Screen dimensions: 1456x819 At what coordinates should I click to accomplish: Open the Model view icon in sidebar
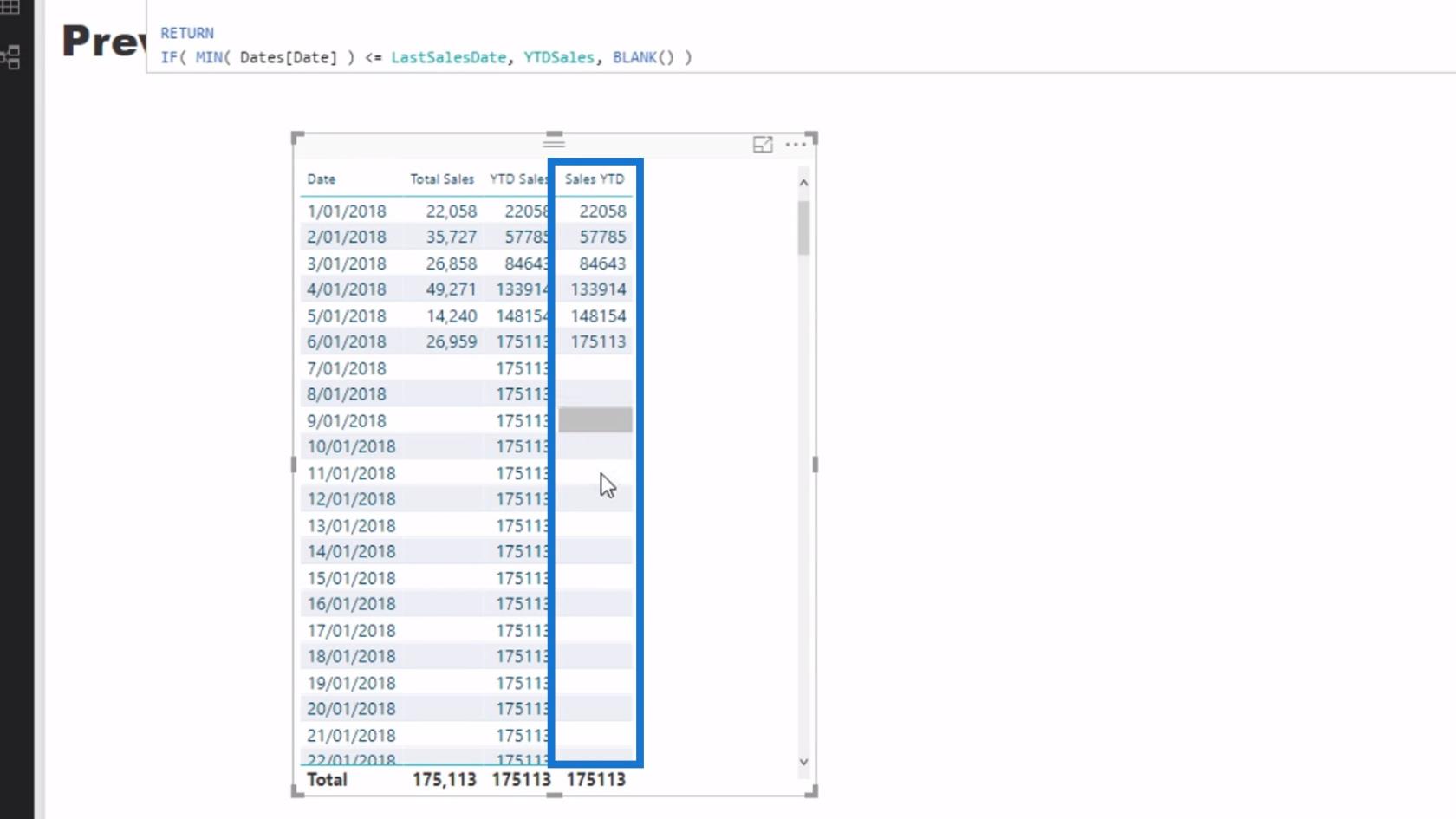coord(10,57)
